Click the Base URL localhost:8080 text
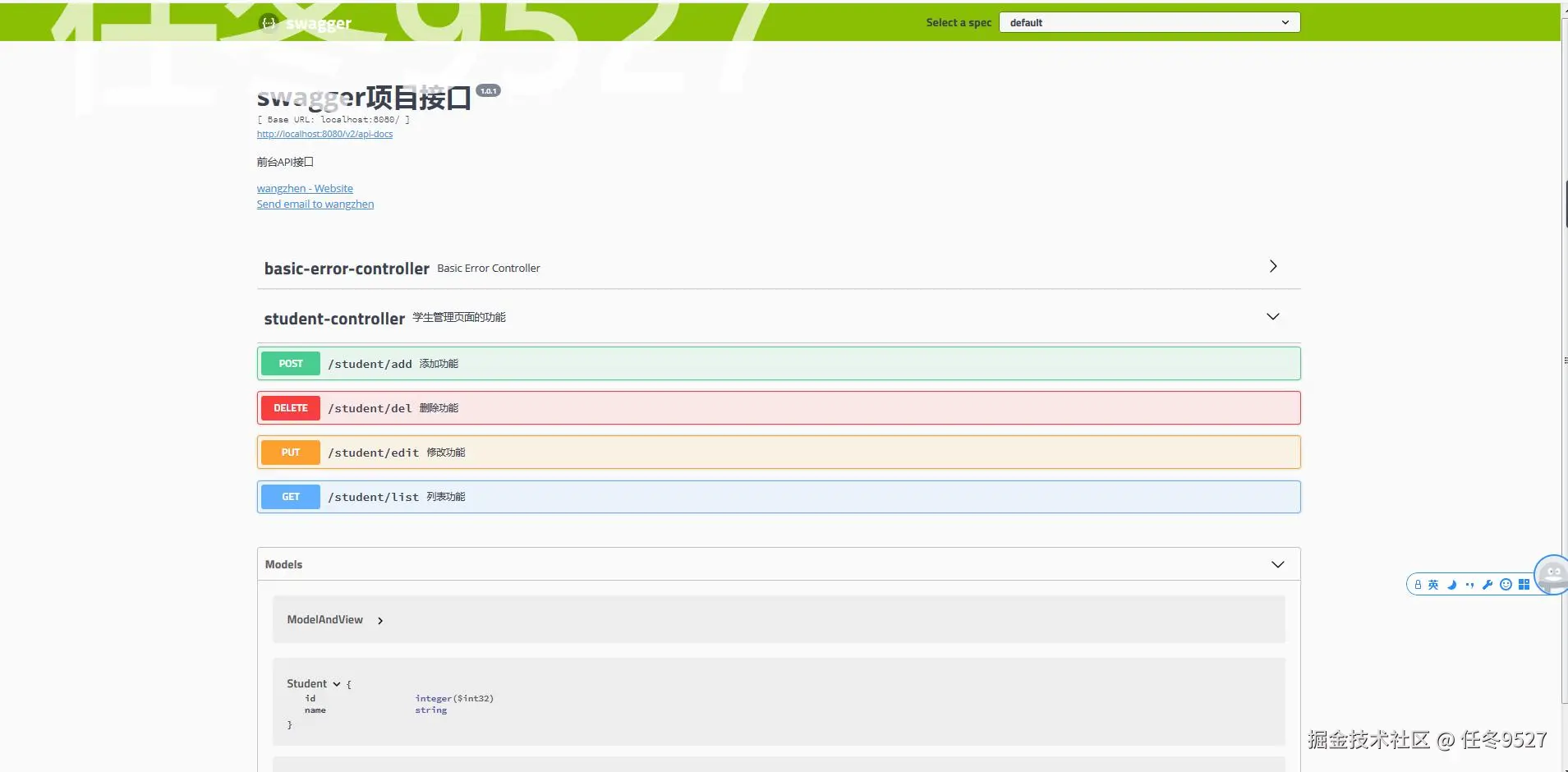1568x772 pixels. coord(333,120)
